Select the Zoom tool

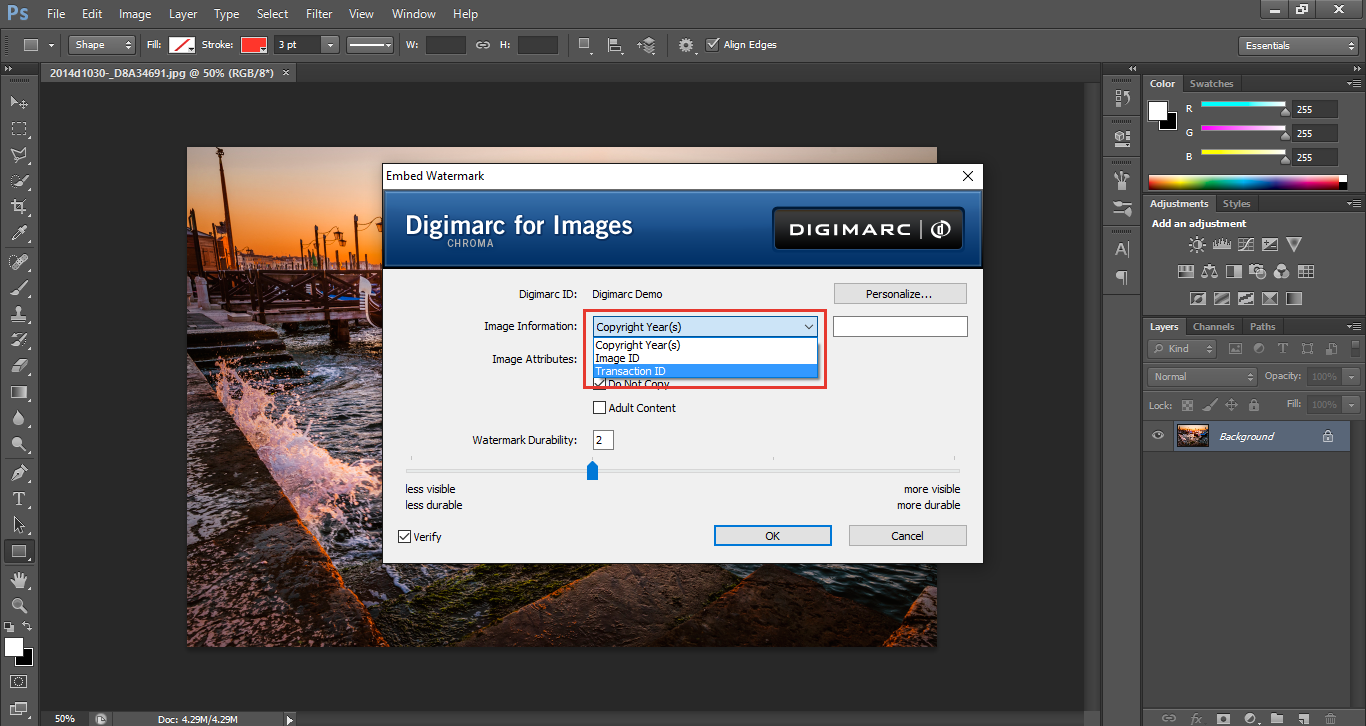[x=19, y=605]
